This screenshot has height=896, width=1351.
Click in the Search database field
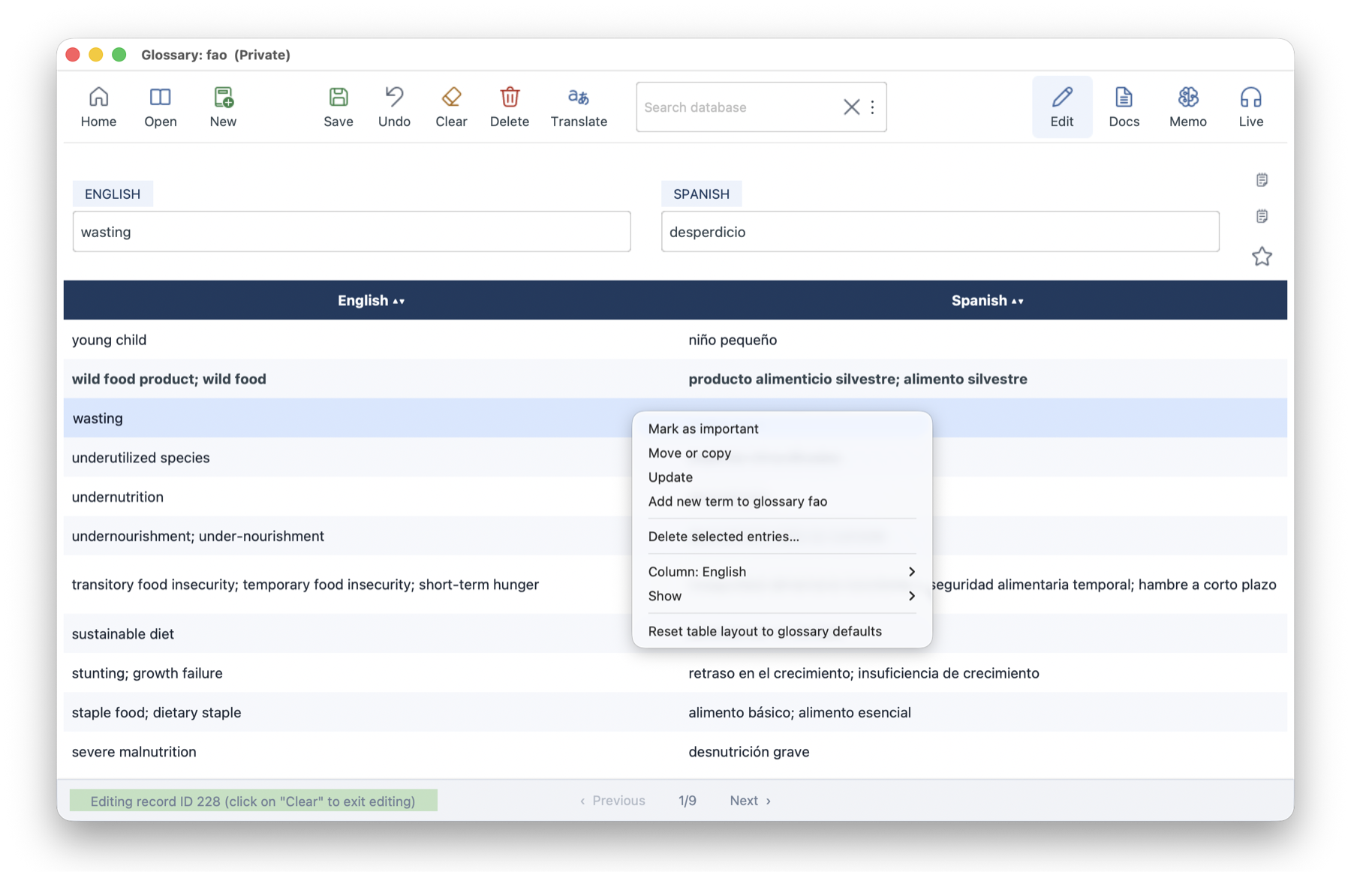point(739,107)
